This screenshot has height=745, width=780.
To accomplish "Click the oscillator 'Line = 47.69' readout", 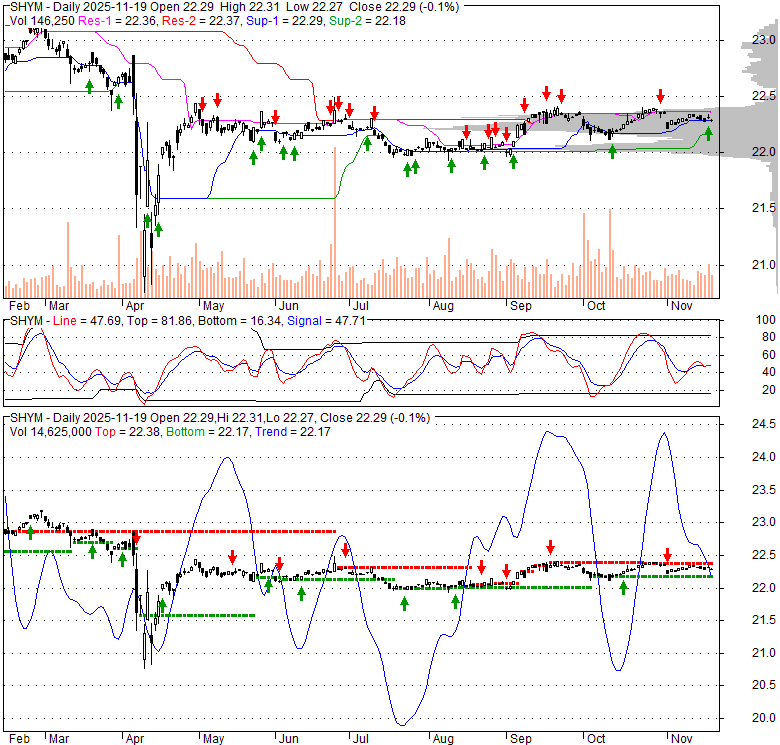I will (x=87, y=321).
